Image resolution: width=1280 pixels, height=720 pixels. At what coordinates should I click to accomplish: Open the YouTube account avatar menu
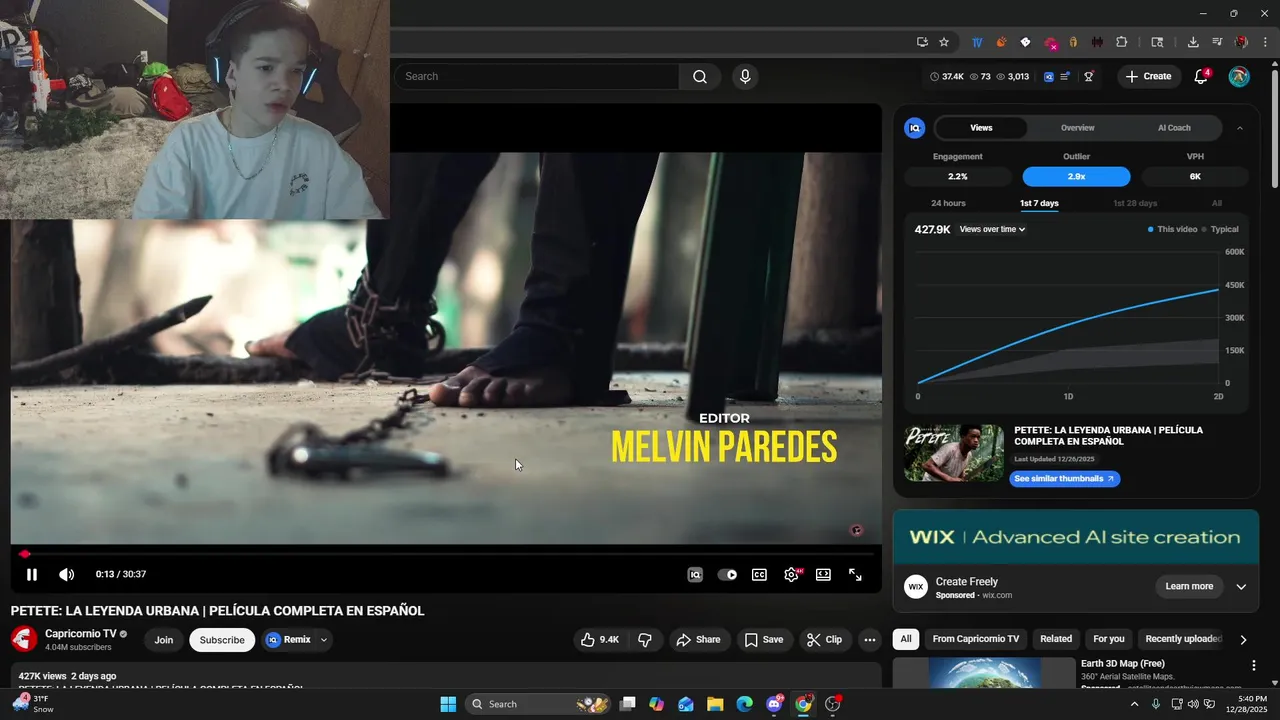[1239, 77]
